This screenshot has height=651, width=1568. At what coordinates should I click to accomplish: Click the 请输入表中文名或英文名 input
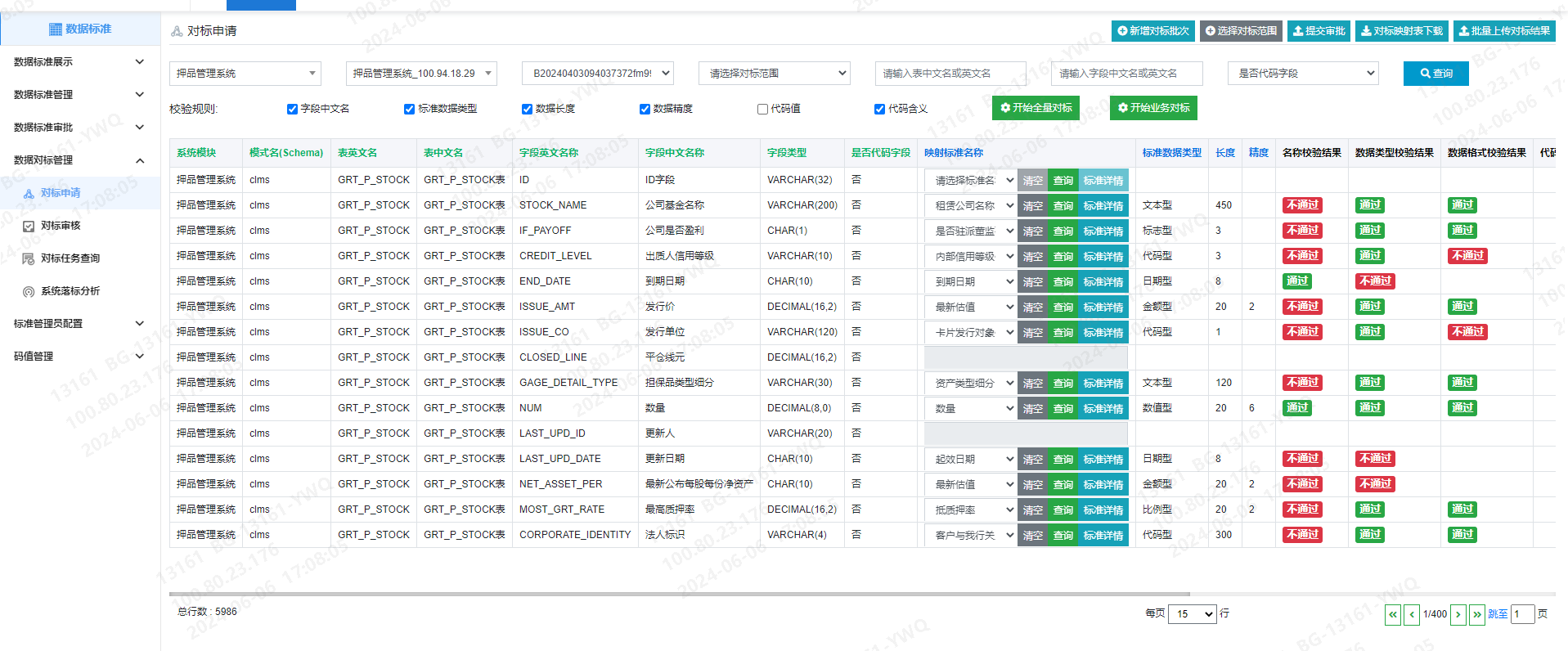click(x=950, y=74)
